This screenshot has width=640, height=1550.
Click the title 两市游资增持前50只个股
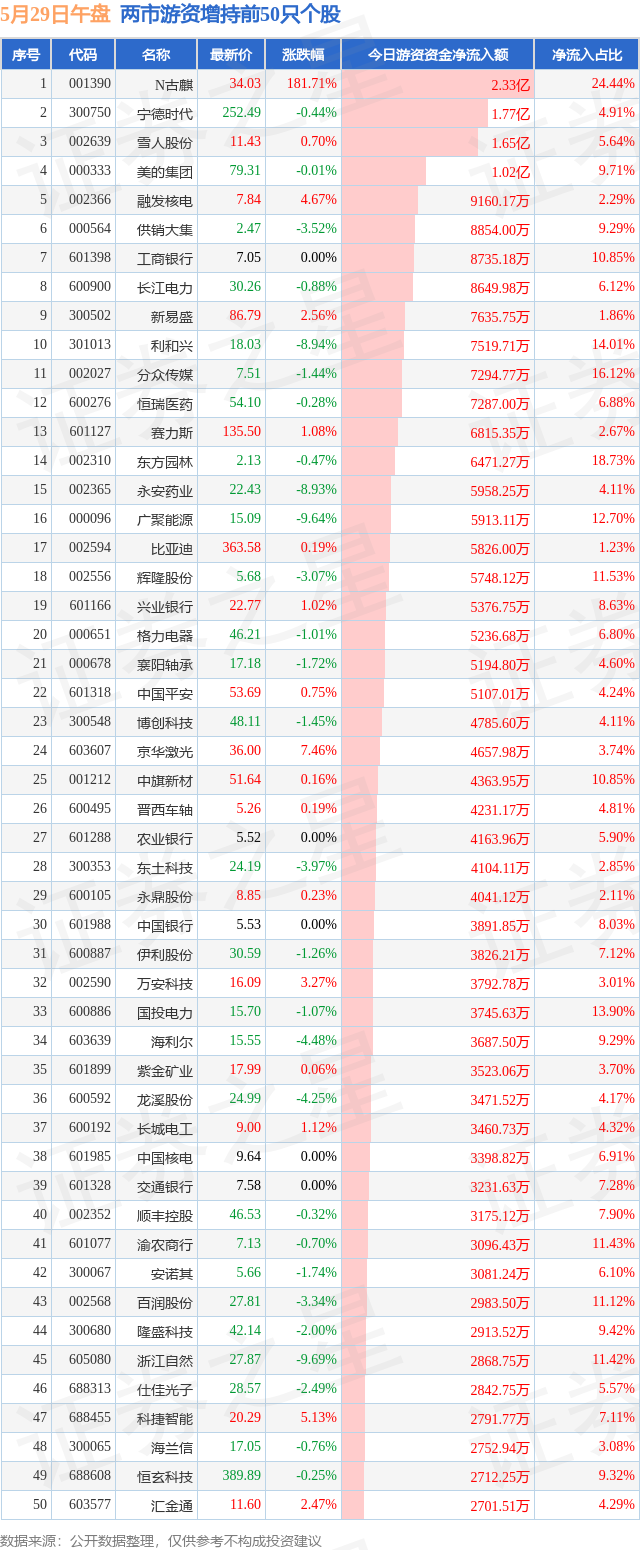tap(230, 15)
